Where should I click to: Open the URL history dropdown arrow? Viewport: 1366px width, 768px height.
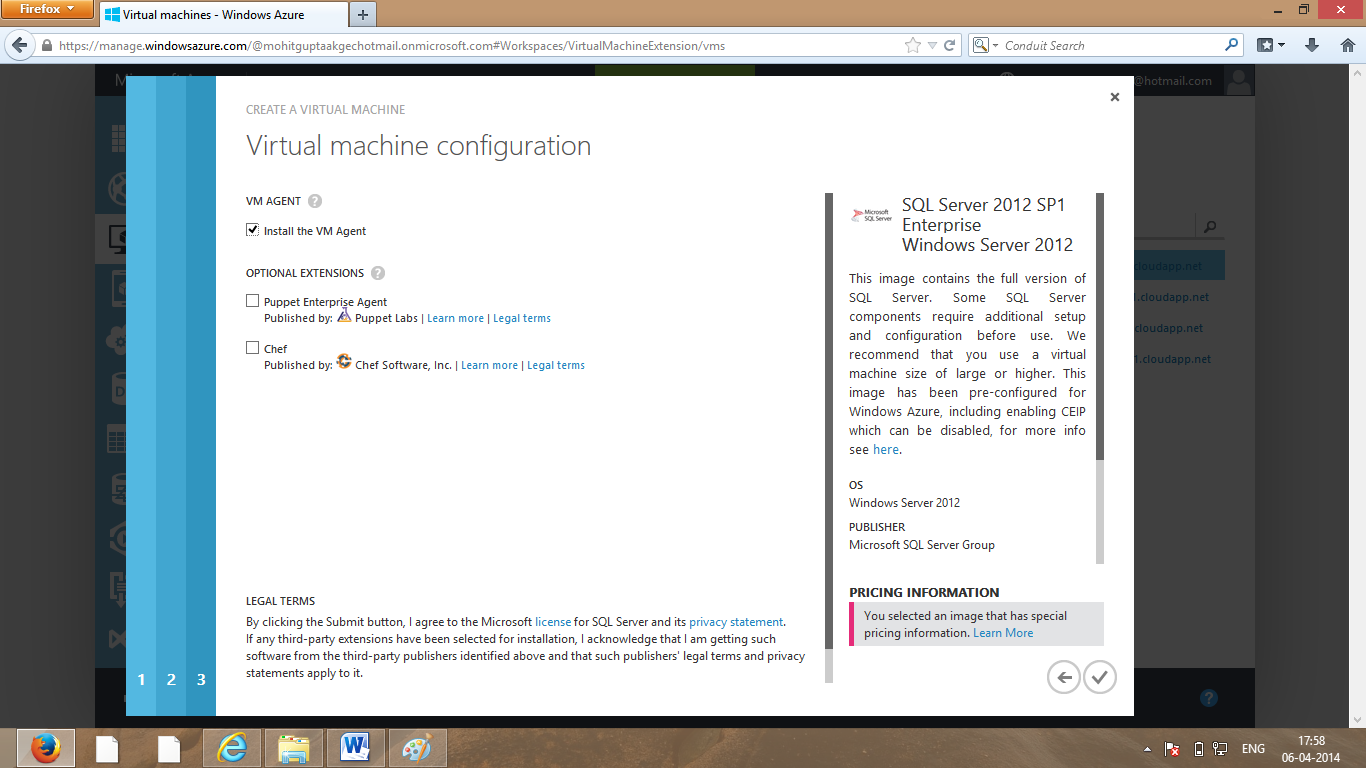click(x=932, y=45)
